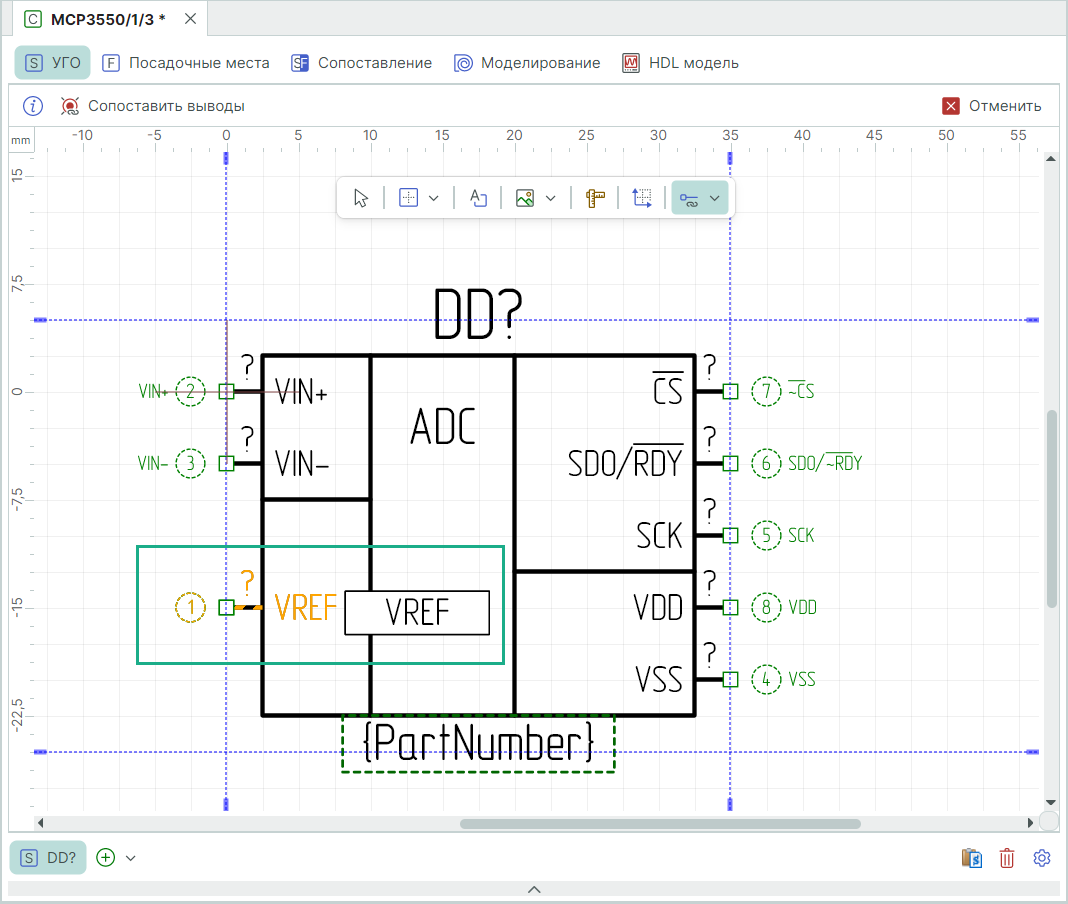Select the arrow pointer tool
The image size is (1068, 904).
[361, 198]
